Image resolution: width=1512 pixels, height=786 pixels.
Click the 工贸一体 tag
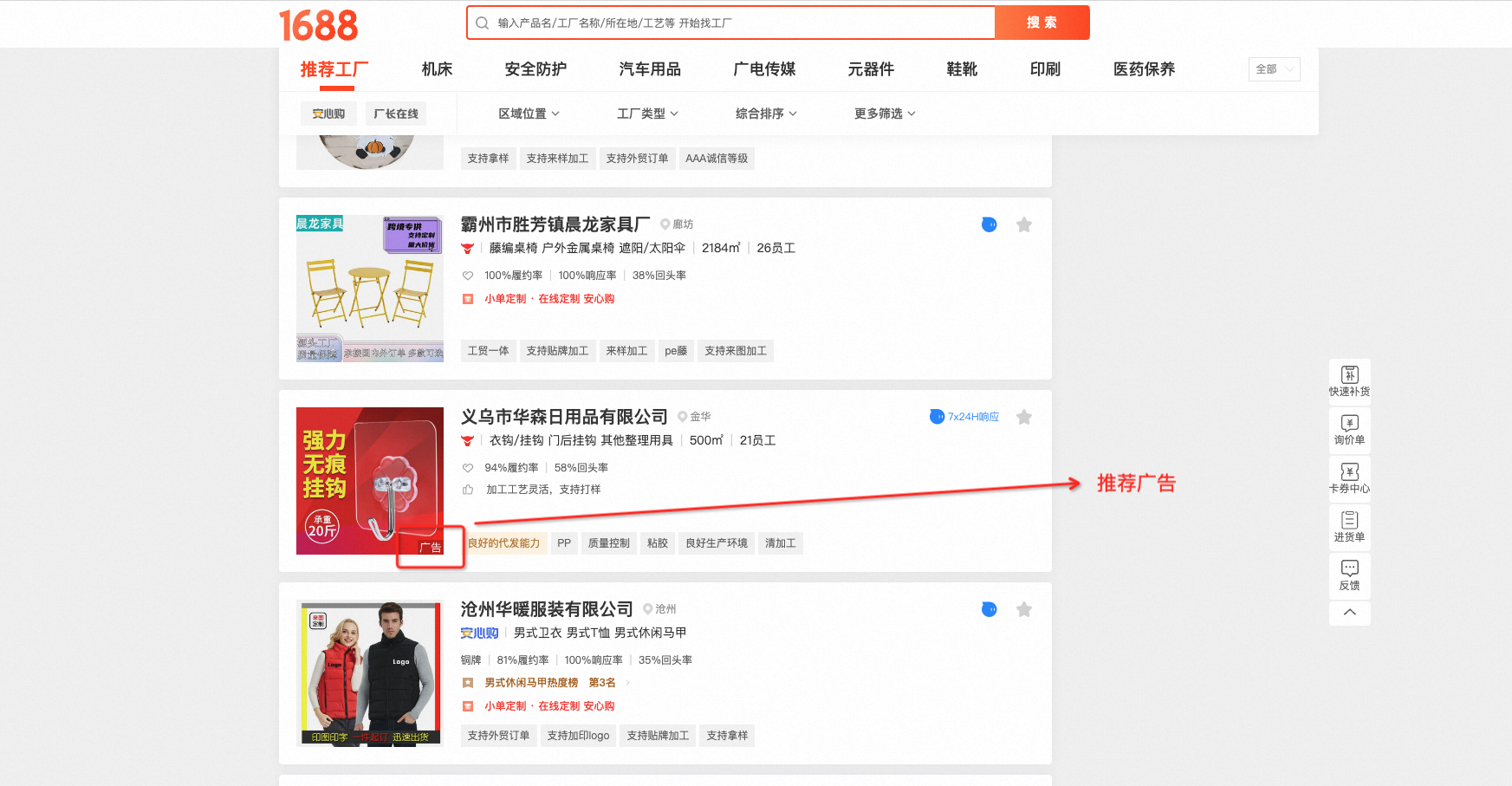point(488,351)
